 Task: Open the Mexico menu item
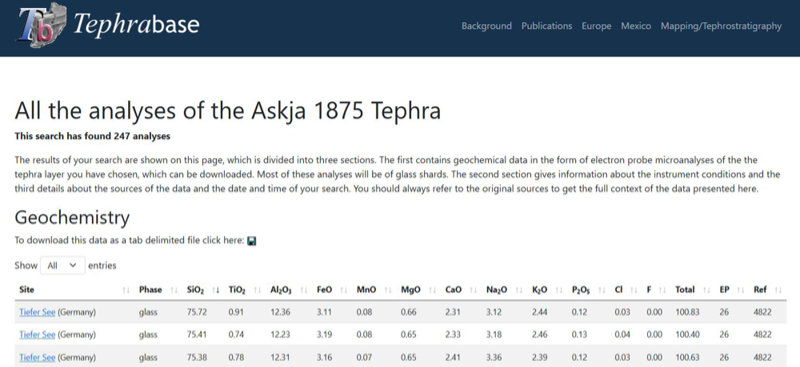point(636,26)
